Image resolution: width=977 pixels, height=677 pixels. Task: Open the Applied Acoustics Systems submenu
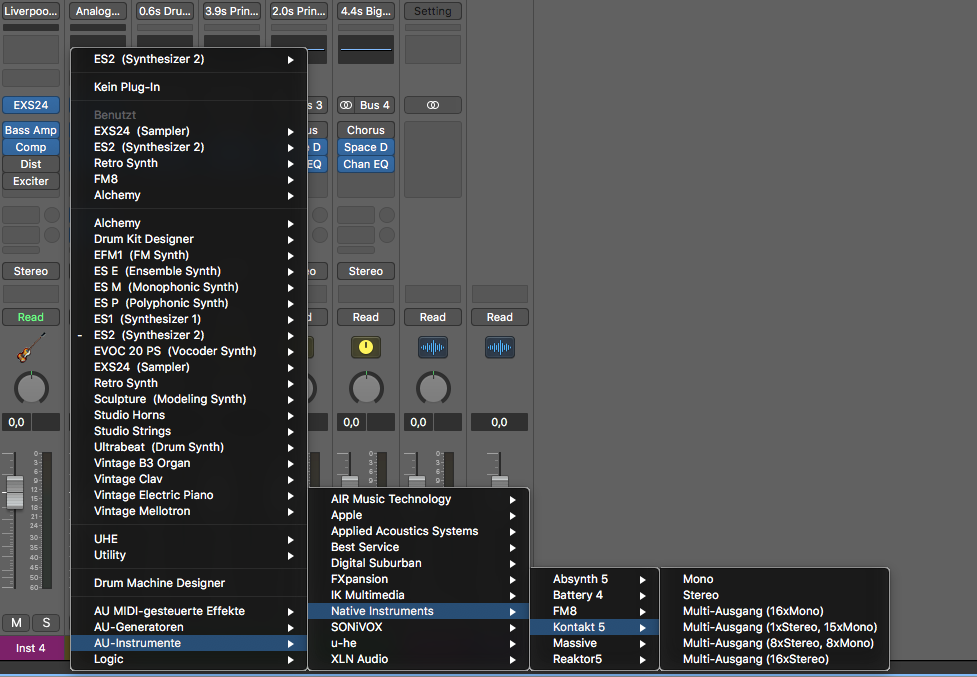click(x=419, y=531)
